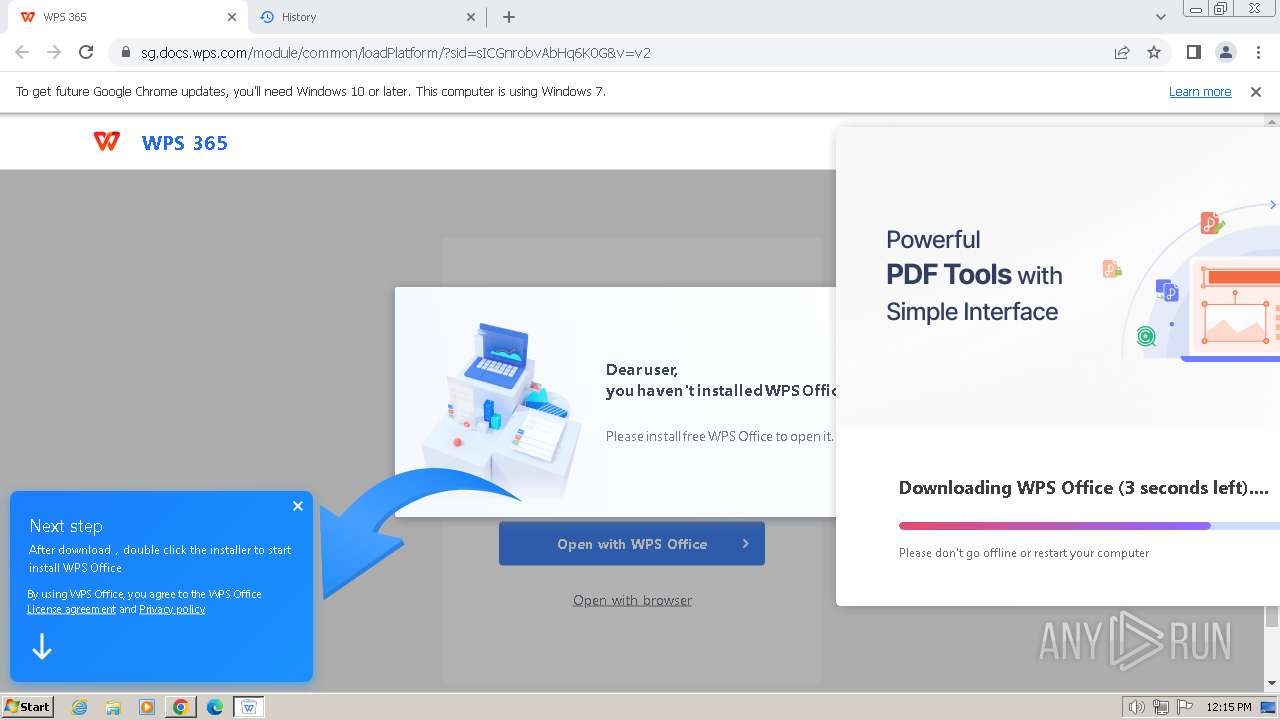
Task: Toggle the browser side panel
Action: pyautogui.click(x=1194, y=53)
